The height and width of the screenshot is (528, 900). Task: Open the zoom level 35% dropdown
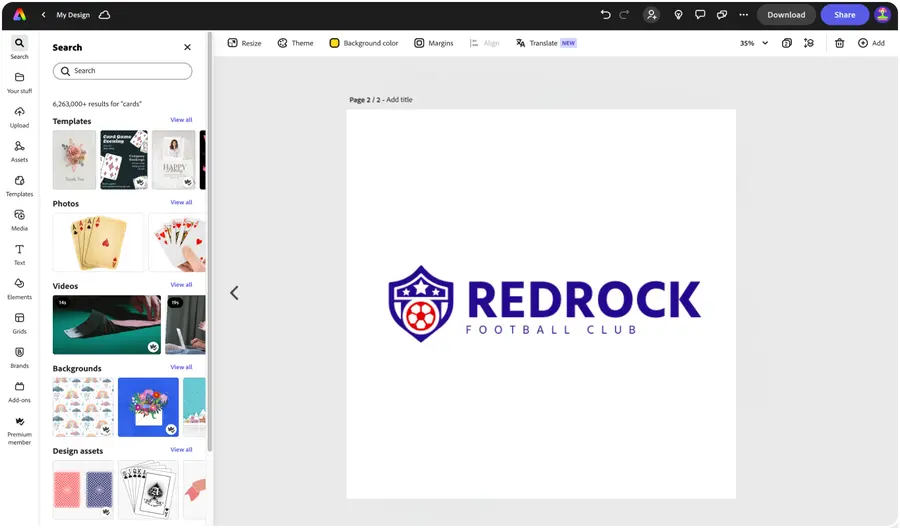[754, 43]
